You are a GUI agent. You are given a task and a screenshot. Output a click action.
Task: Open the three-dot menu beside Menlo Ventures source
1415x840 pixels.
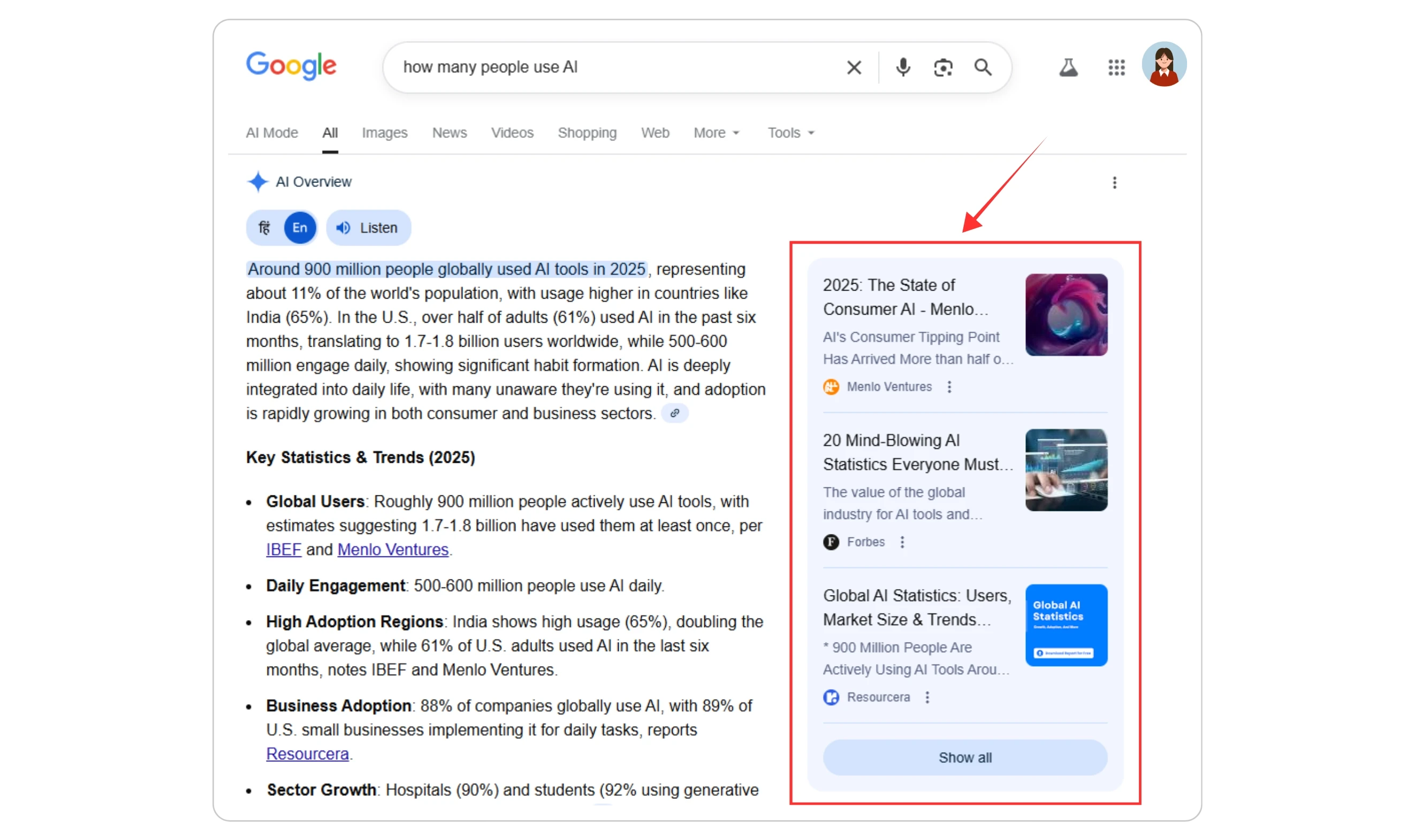pos(949,387)
